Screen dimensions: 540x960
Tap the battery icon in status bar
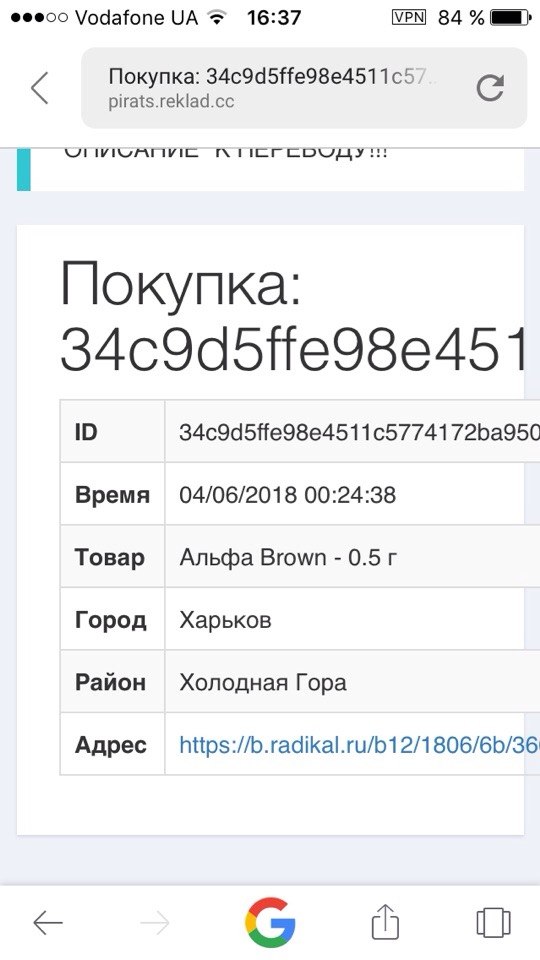click(510, 17)
